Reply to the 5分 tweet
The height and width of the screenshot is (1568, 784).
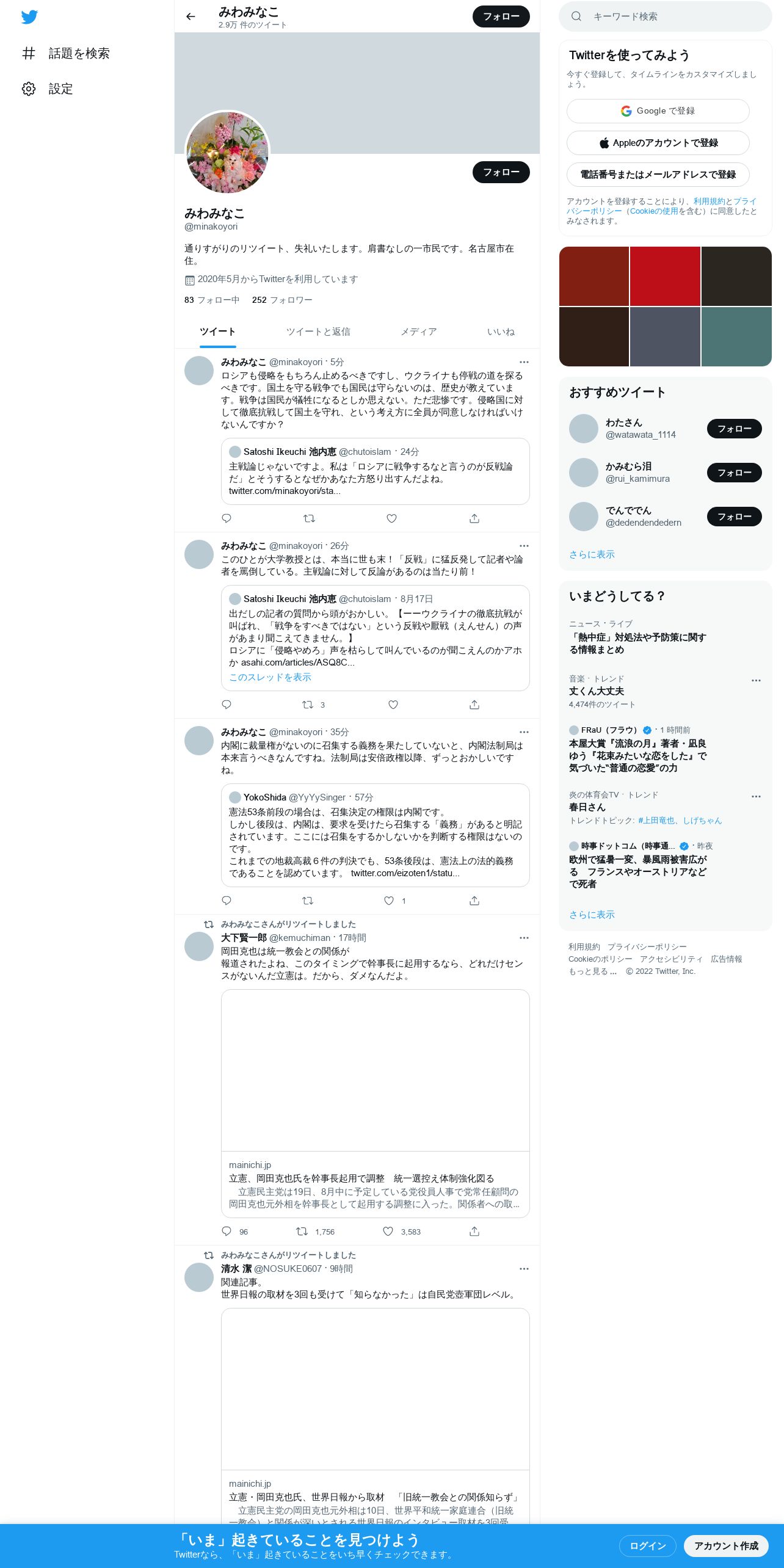227,518
